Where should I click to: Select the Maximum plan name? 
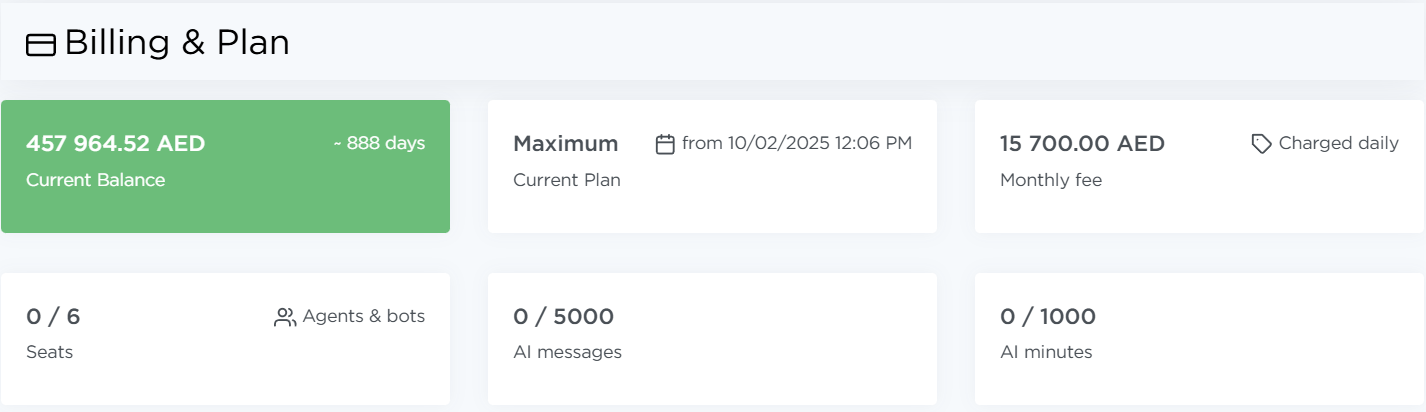point(565,143)
